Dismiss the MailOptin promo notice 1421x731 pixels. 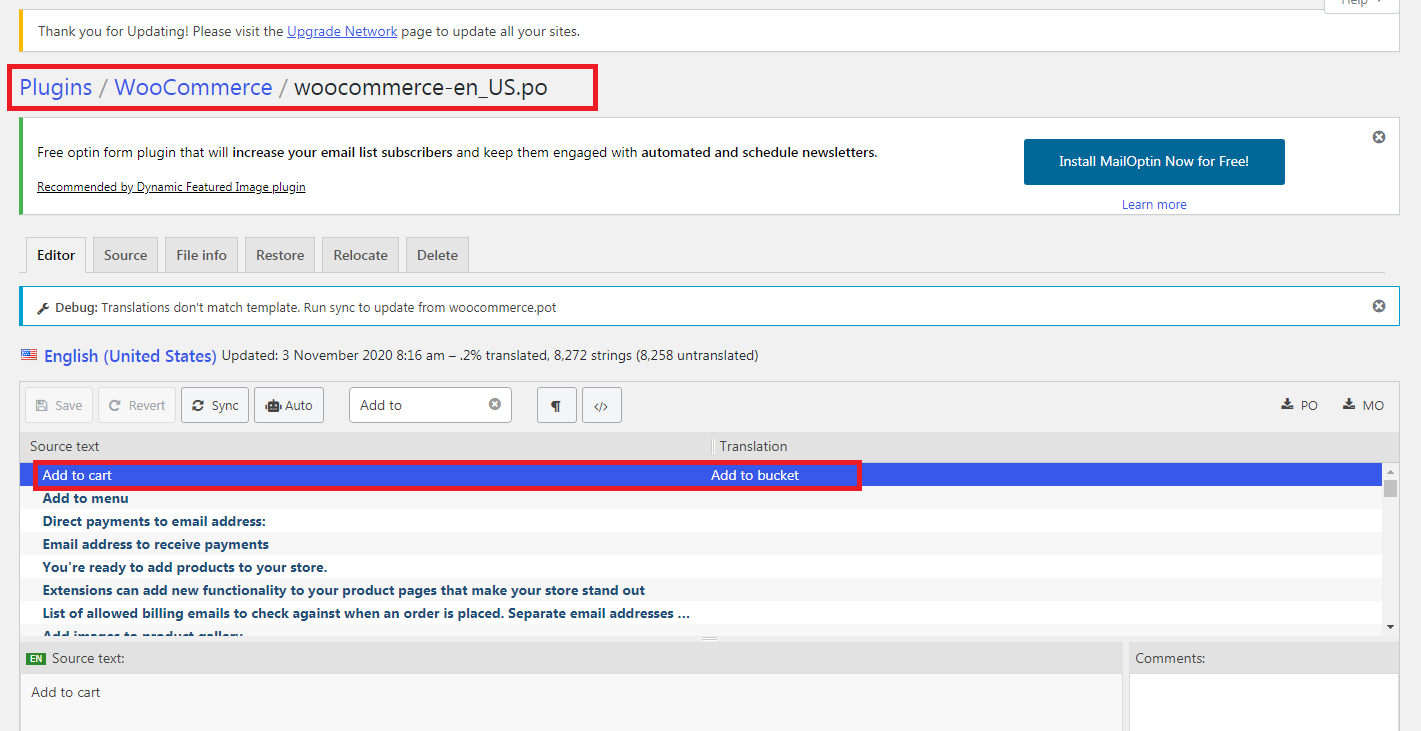point(1379,137)
